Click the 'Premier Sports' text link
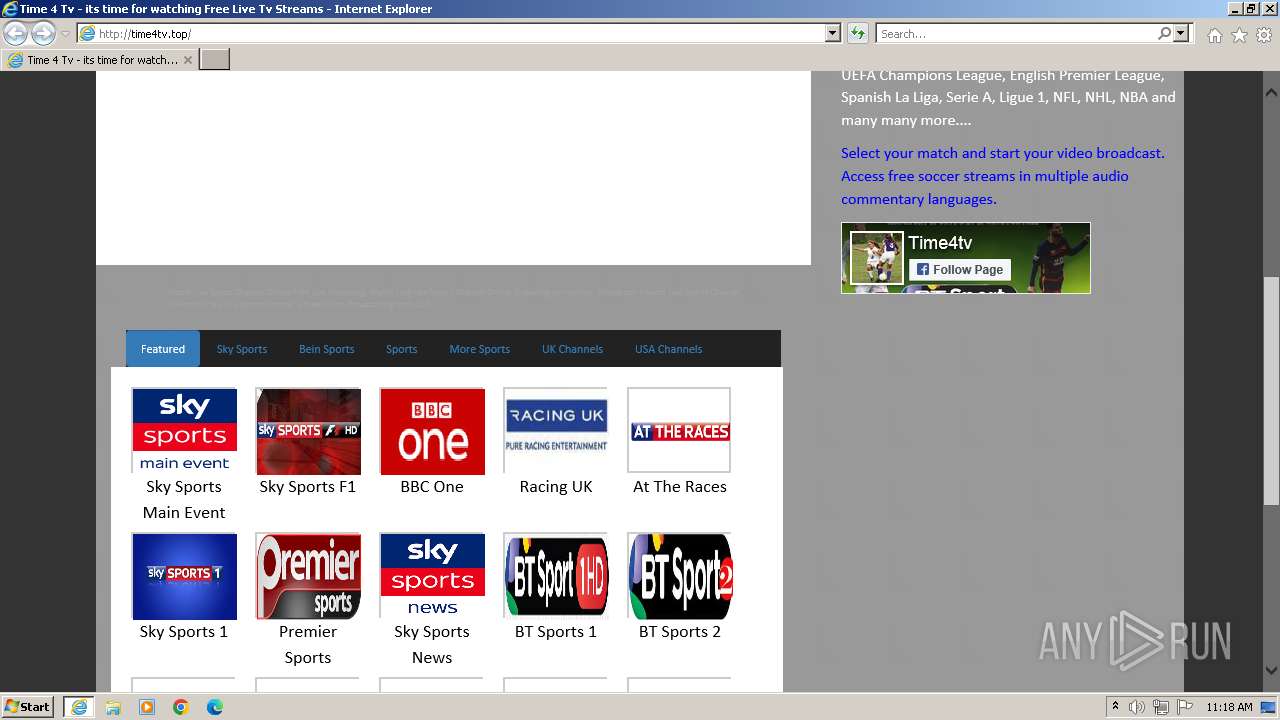The image size is (1280, 720). point(308,644)
